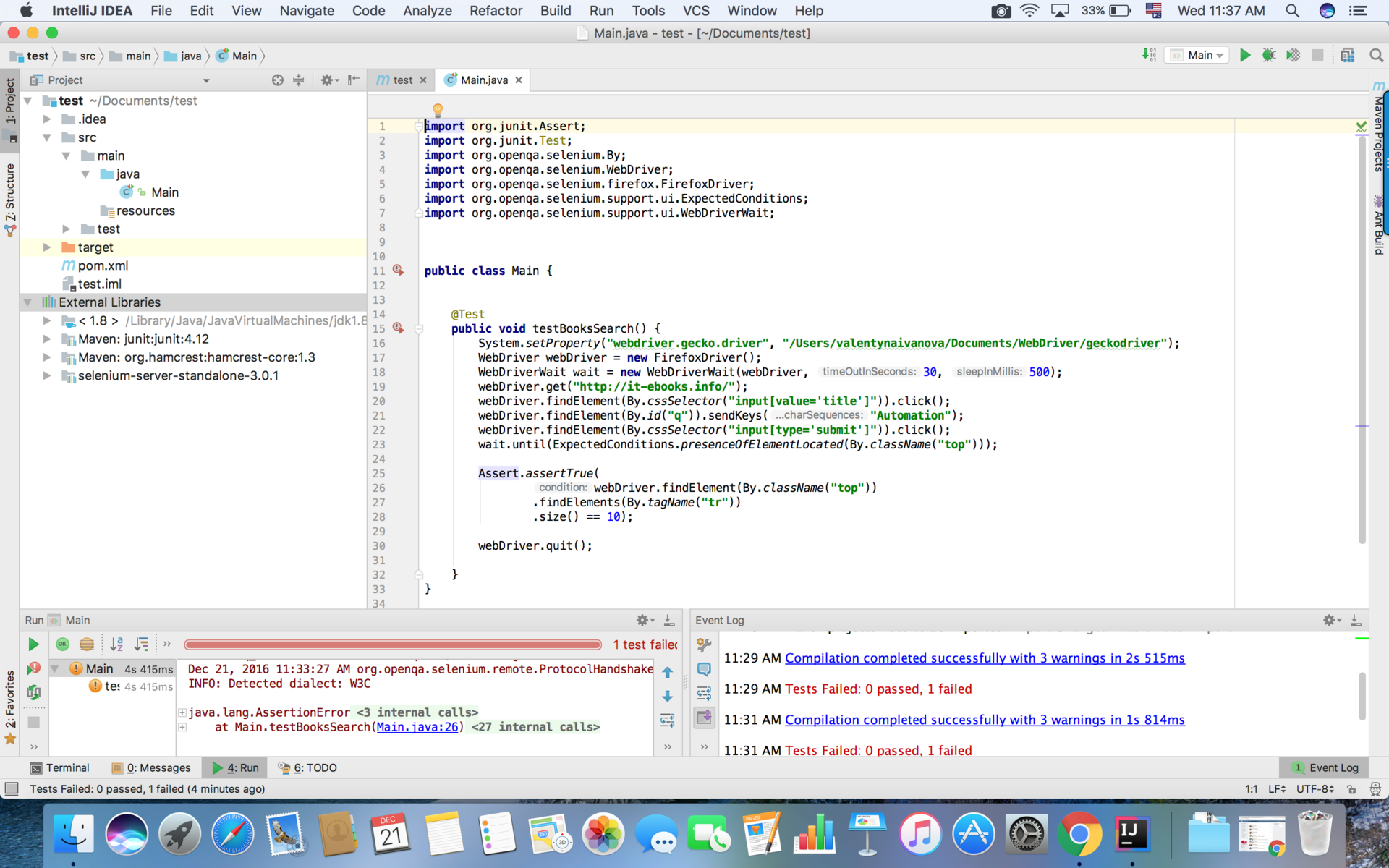This screenshot has height=868, width=1389.
Task: Rerun failed tests in Run panel
Action: 33,668
